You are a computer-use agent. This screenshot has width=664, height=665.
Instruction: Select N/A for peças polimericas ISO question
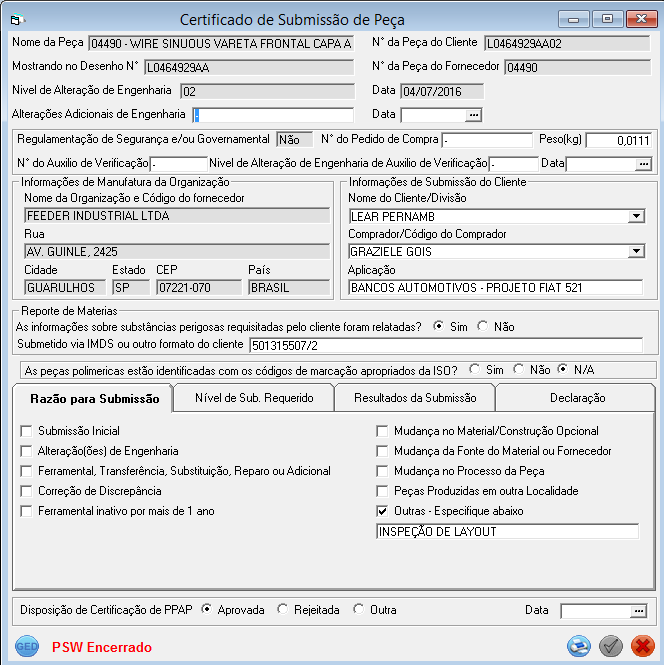pos(563,369)
